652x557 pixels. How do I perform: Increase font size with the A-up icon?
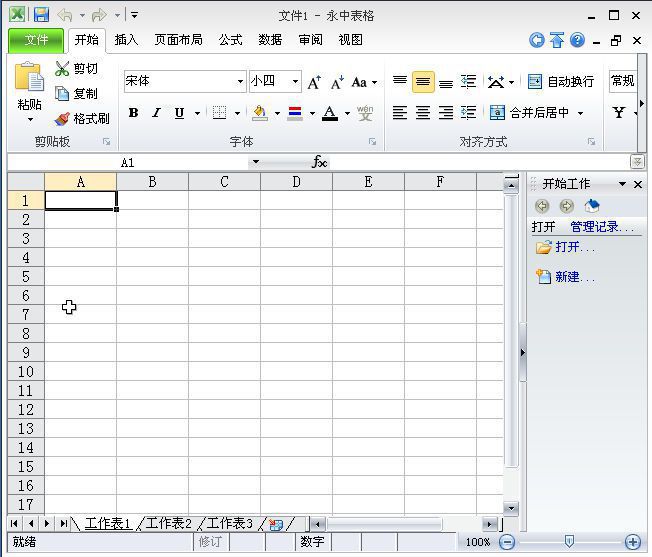coord(314,82)
